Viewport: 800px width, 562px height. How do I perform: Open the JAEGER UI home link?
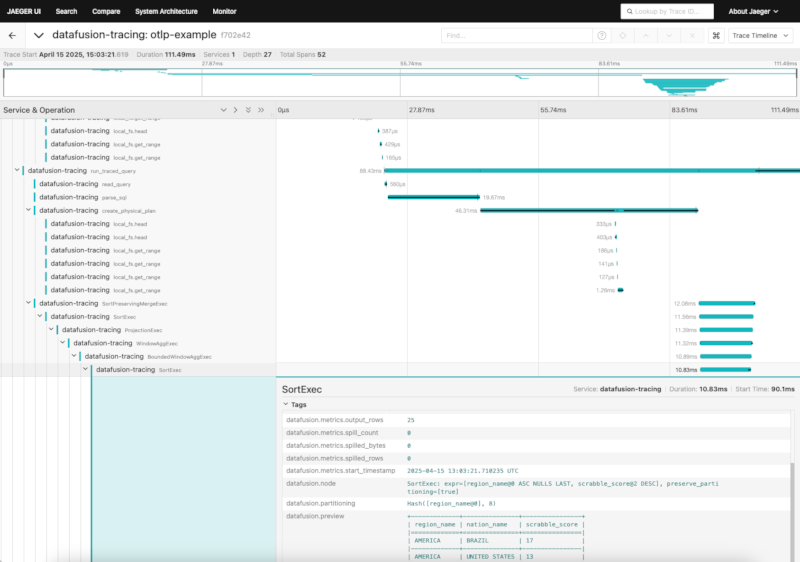click(24, 11)
